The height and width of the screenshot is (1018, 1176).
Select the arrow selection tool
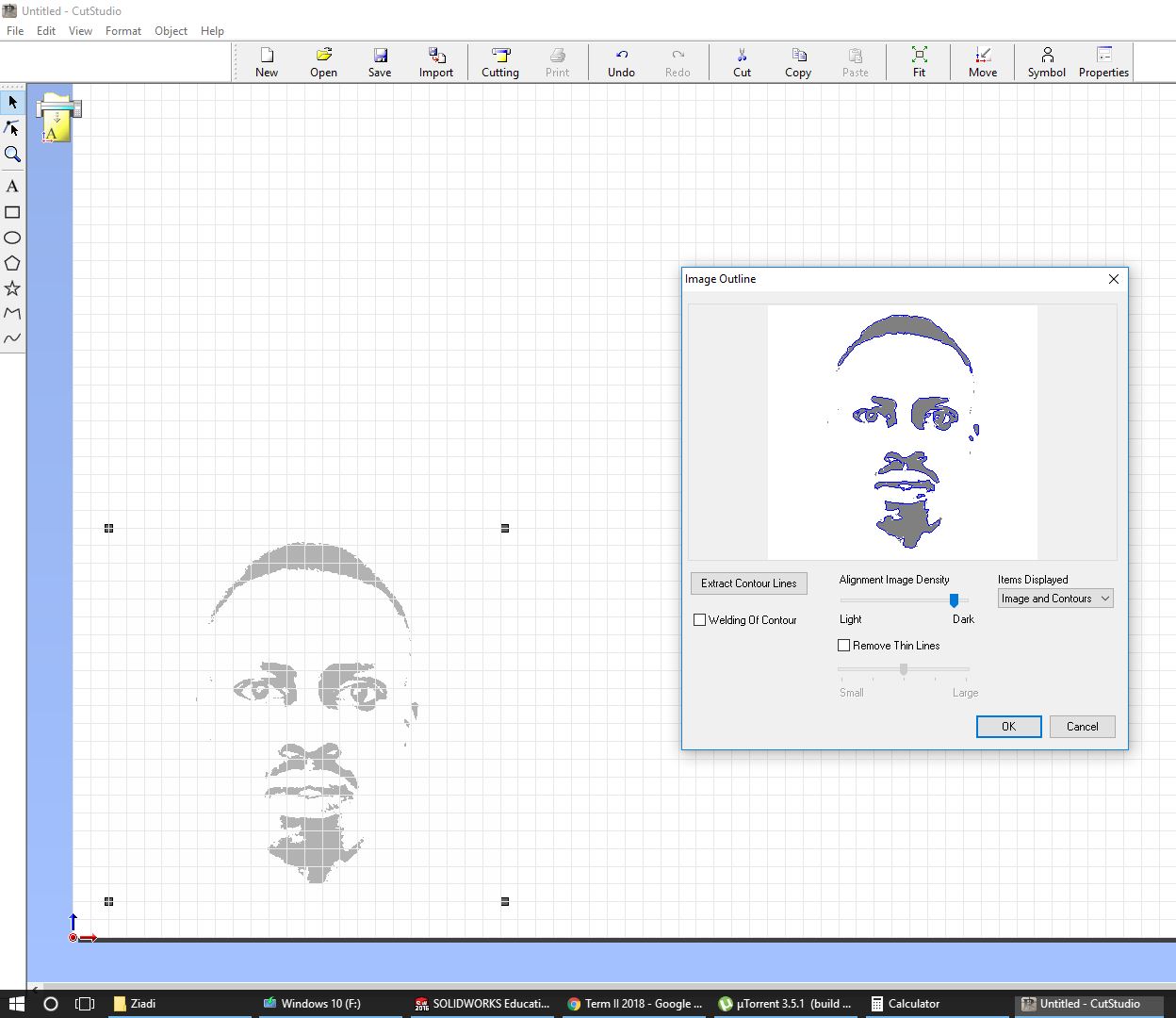(12, 102)
